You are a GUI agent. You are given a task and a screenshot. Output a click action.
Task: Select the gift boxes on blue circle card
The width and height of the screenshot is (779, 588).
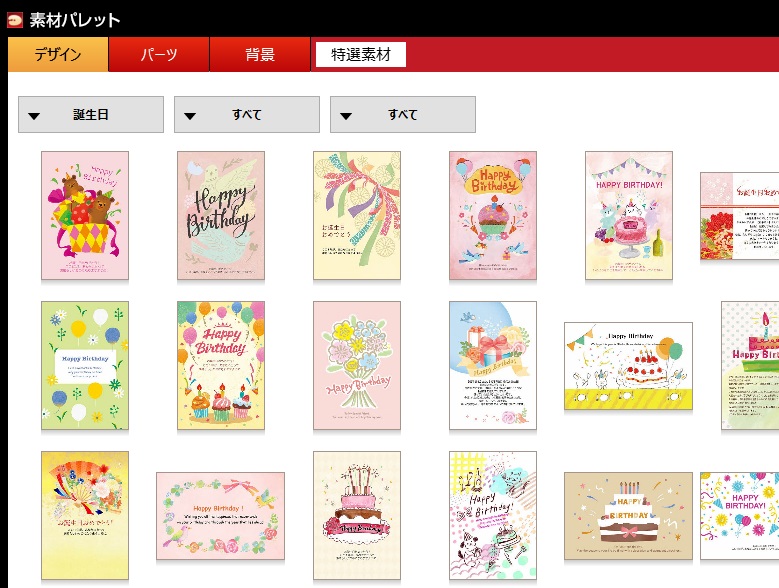click(x=493, y=366)
